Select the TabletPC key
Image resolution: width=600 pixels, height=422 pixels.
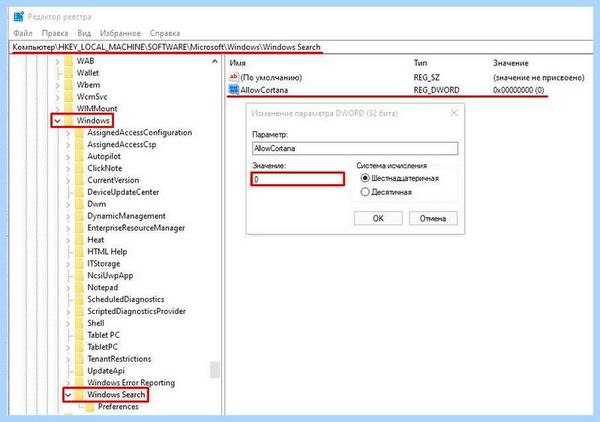(102, 347)
